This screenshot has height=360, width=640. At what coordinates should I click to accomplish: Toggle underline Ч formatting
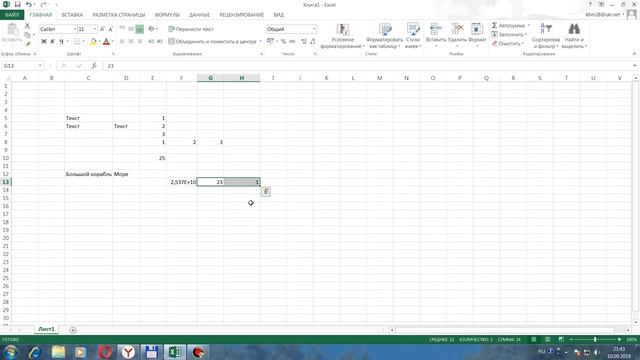coord(61,41)
